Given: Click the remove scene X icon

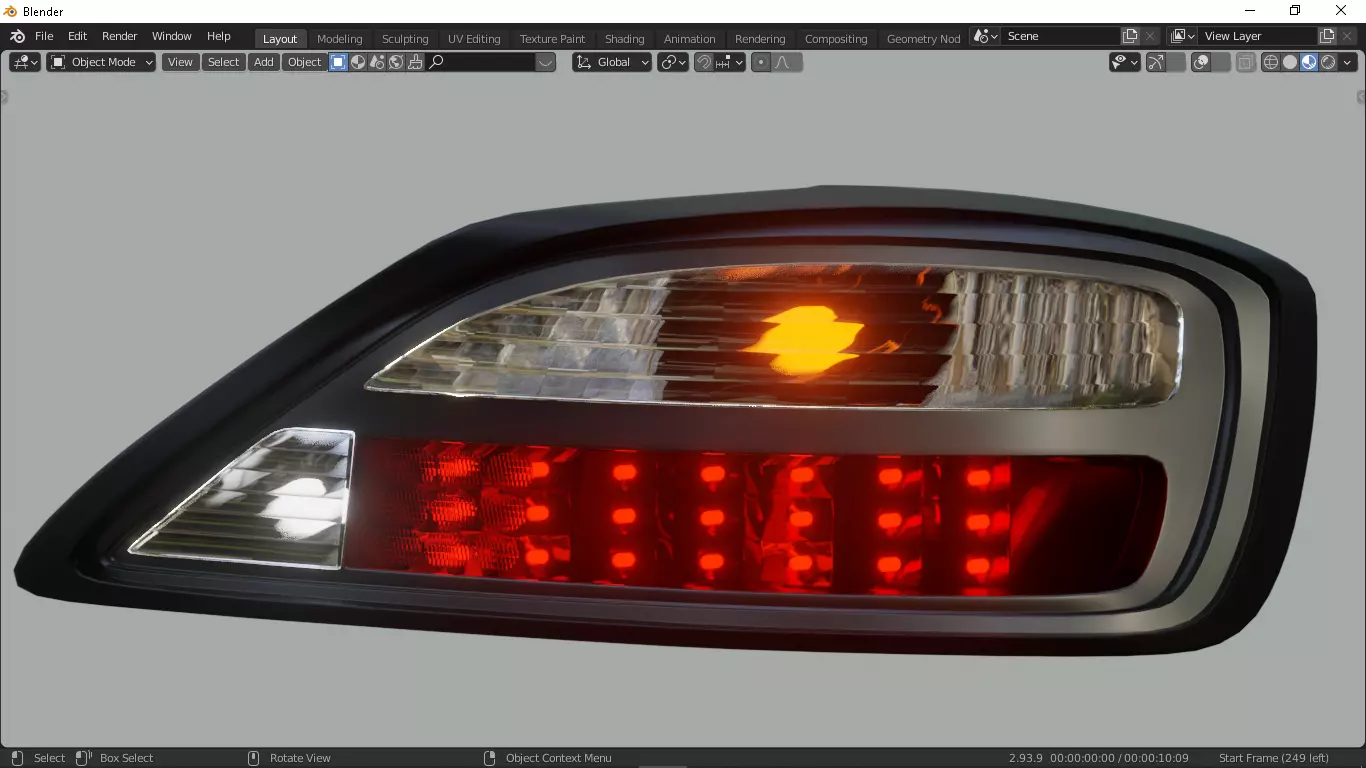Looking at the screenshot, I should [1150, 36].
